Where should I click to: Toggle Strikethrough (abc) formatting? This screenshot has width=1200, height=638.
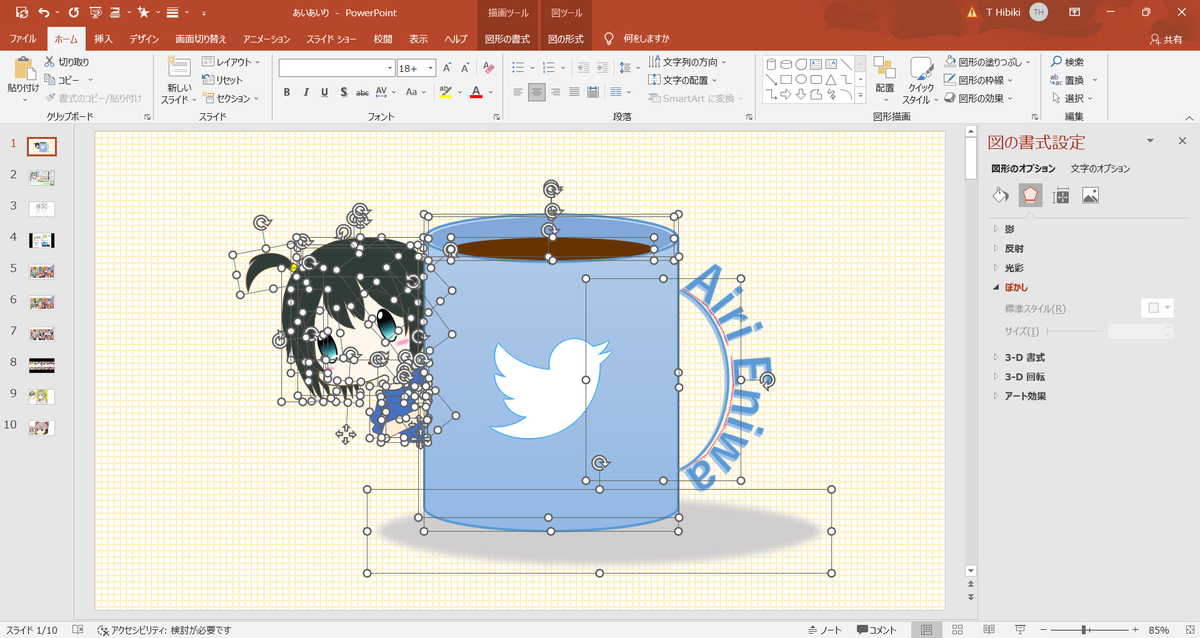pyautogui.click(x=363, y=91)
